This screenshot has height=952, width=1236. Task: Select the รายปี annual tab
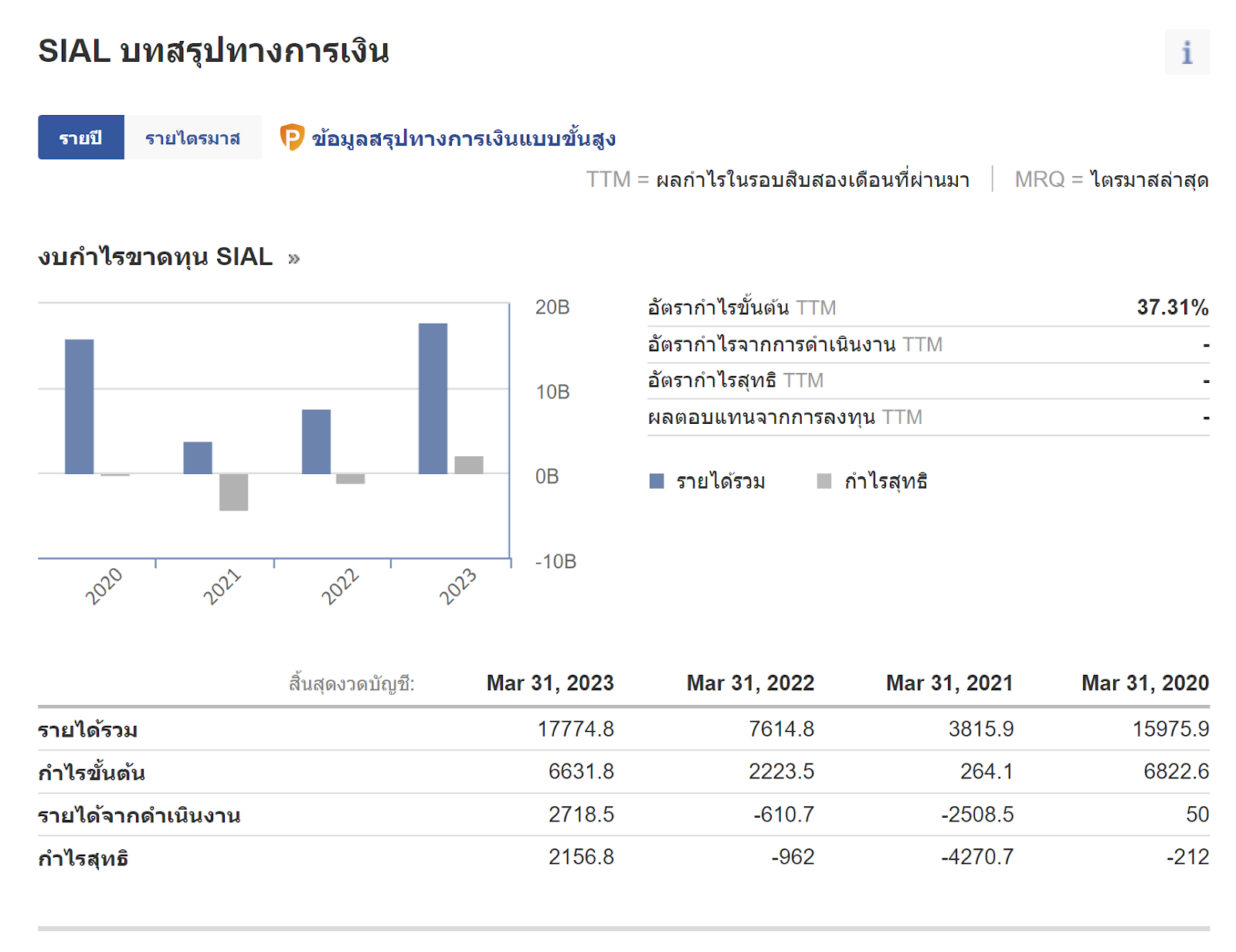coord(81,137)
